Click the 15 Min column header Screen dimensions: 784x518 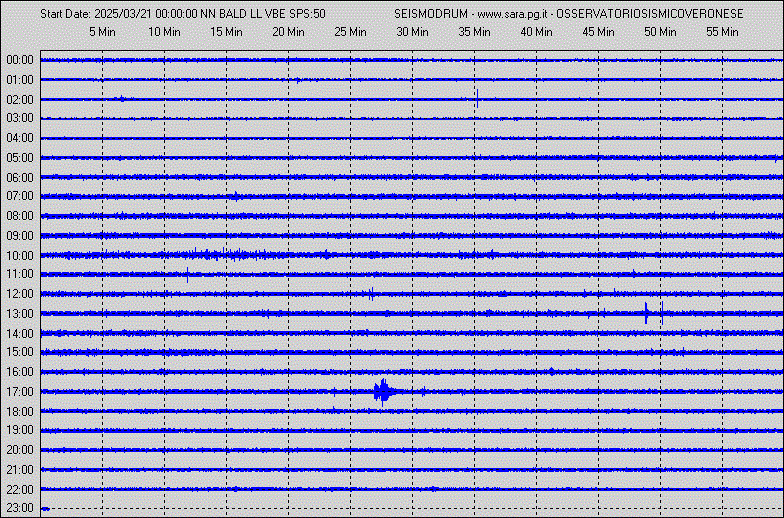(x=226, y=32)
